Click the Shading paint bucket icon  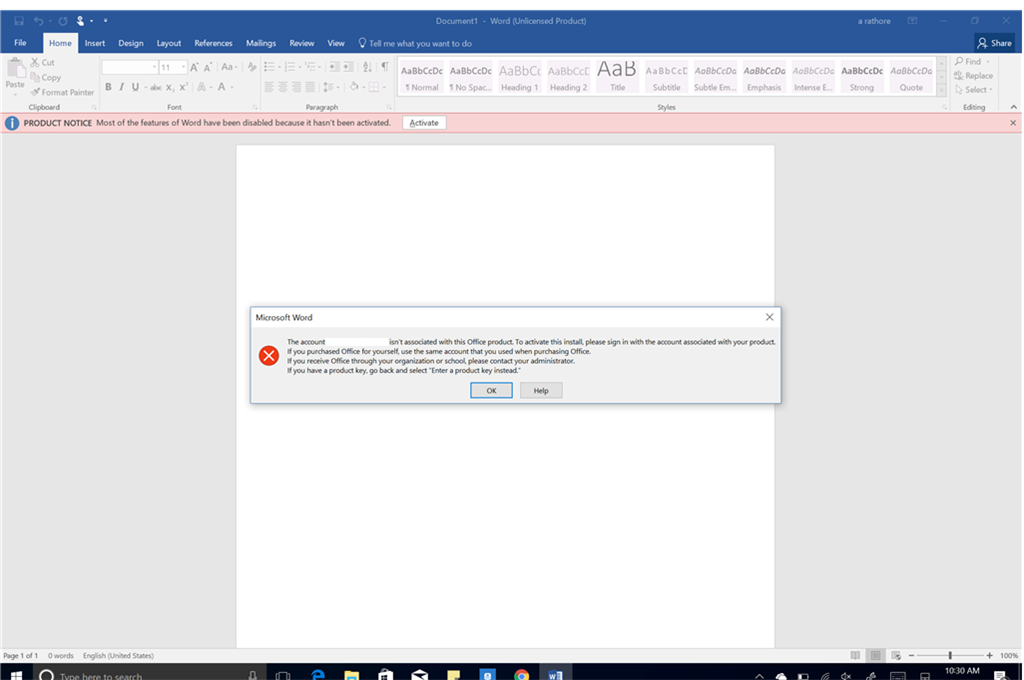(x=353, y=87)
